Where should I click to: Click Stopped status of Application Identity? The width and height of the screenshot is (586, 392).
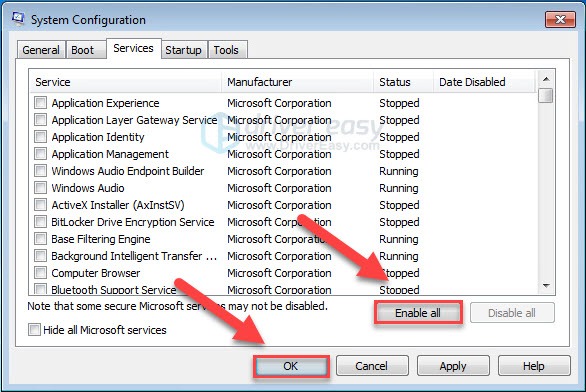click(x=399, y=137)
